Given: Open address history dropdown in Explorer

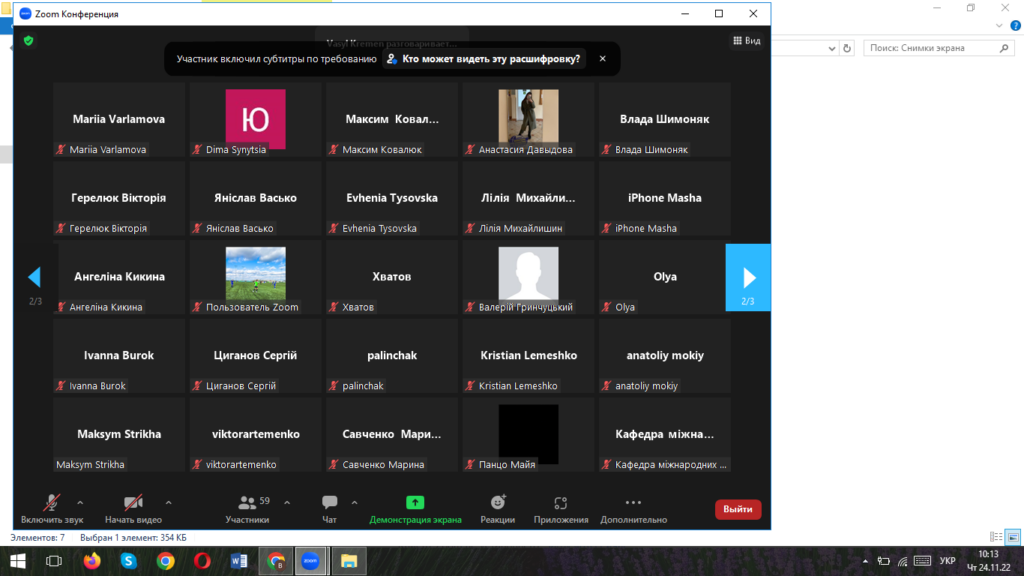Looking at the screenshot, I should click(831, 48).
